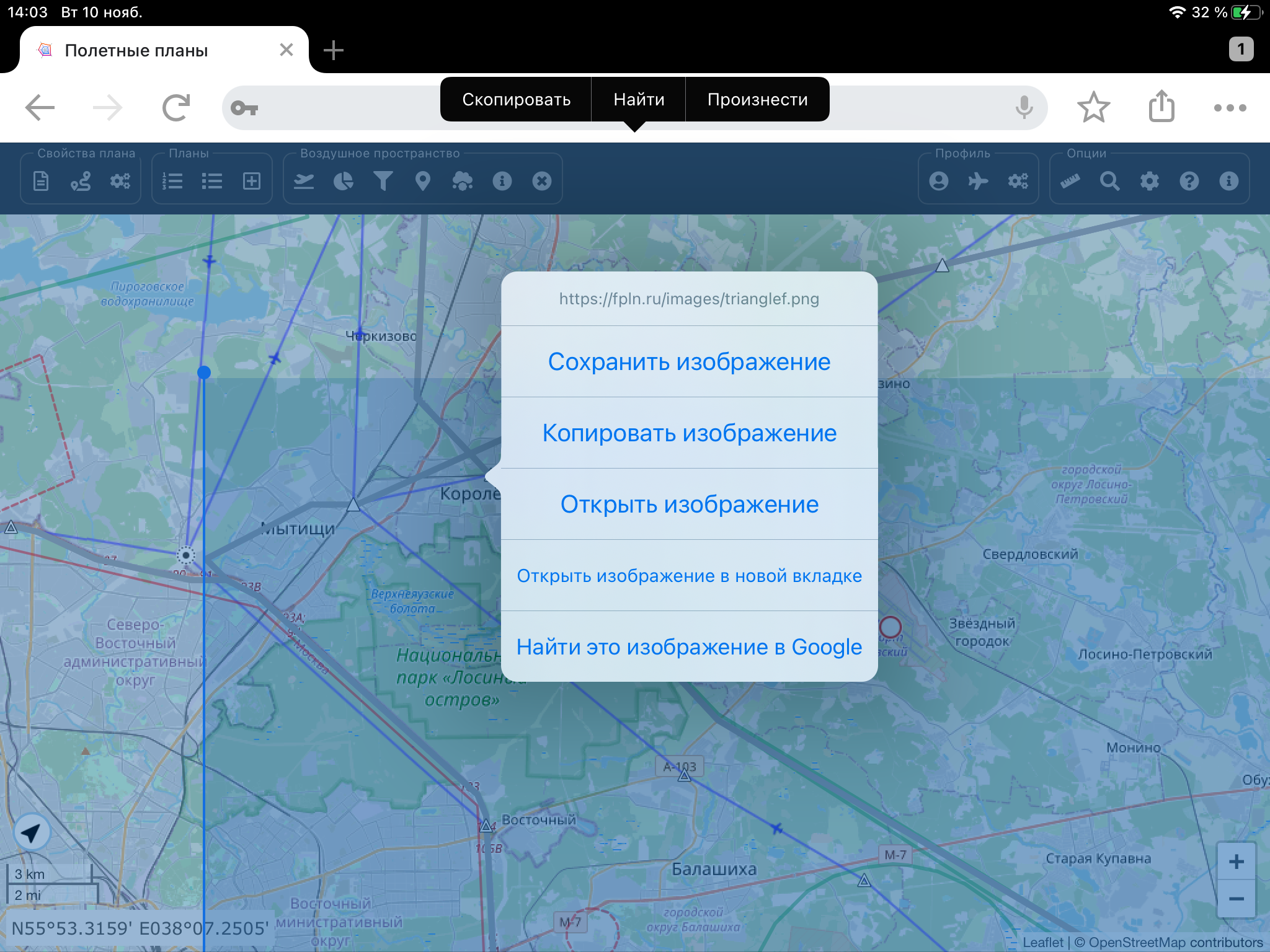The height and width of the screenshot is (952, 1270).
Task: Zoom in the map with plus button
Action: click(1236, 862)
